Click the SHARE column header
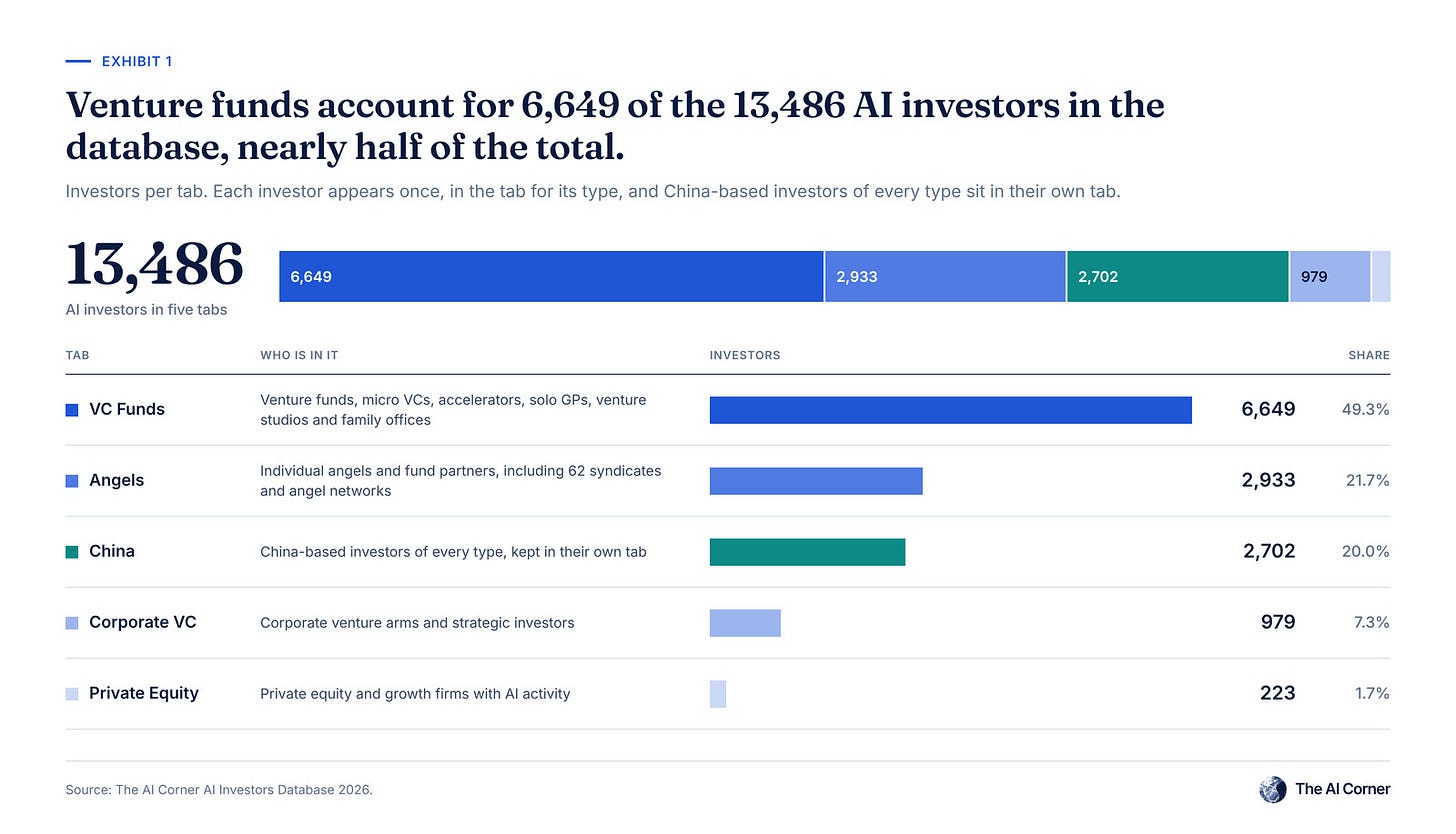Viewport: 1456px width, 834px height. click(x=1369, y=355)
